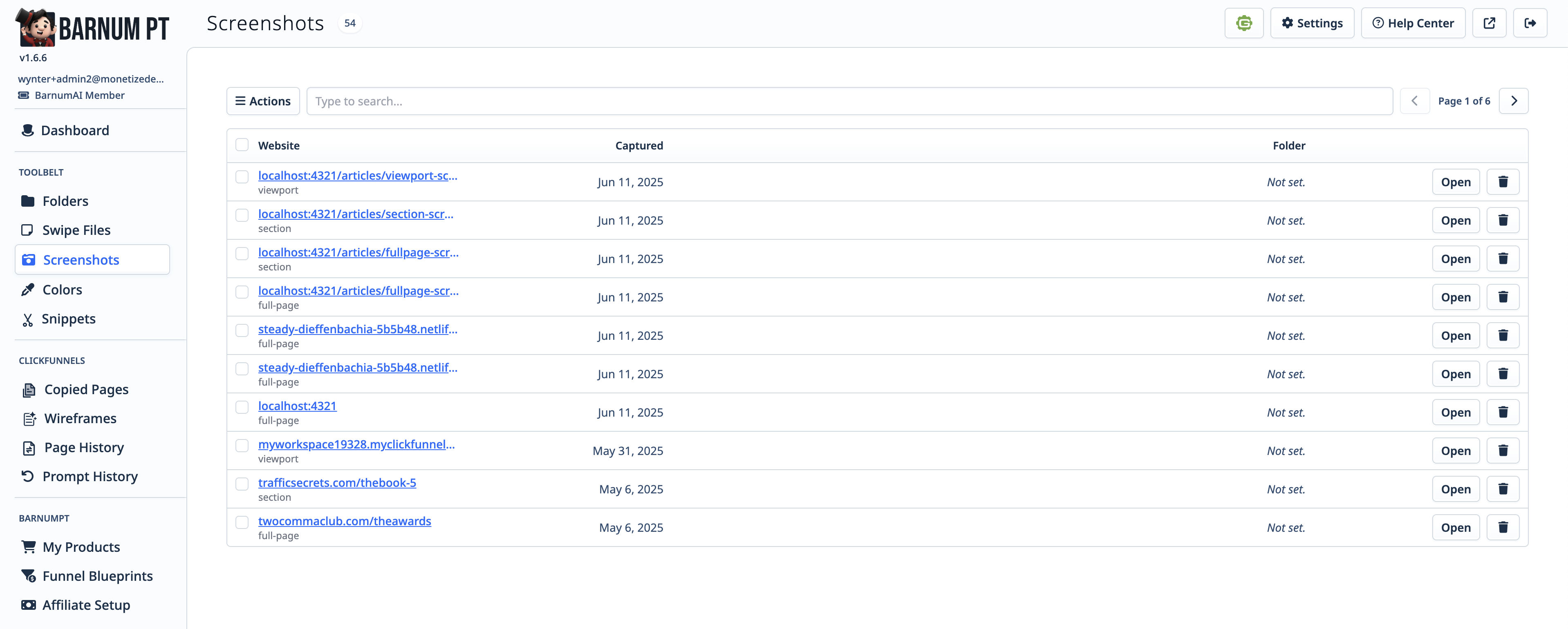Go to next page with right chevron

click(1513, 101)
